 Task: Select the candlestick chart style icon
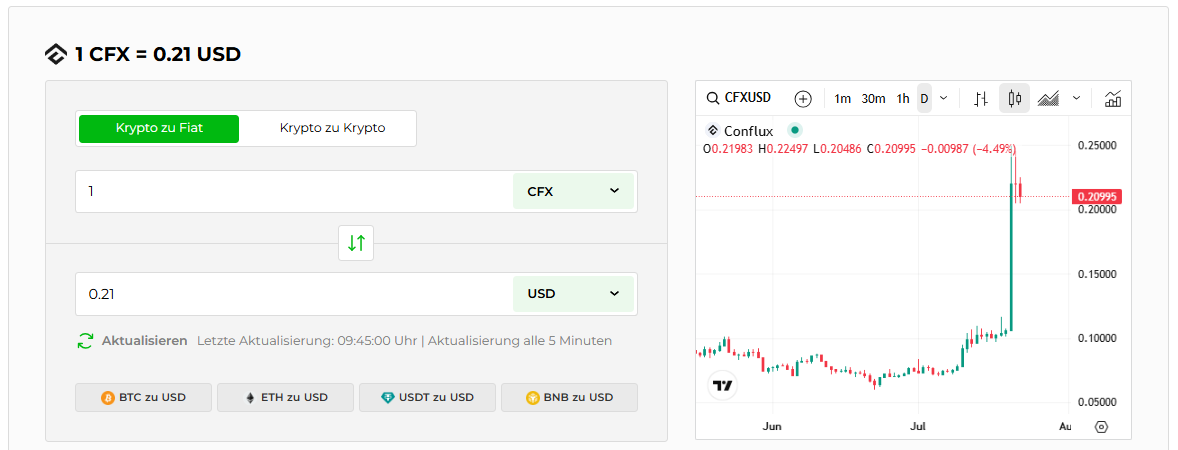[x=1015, y=98]
